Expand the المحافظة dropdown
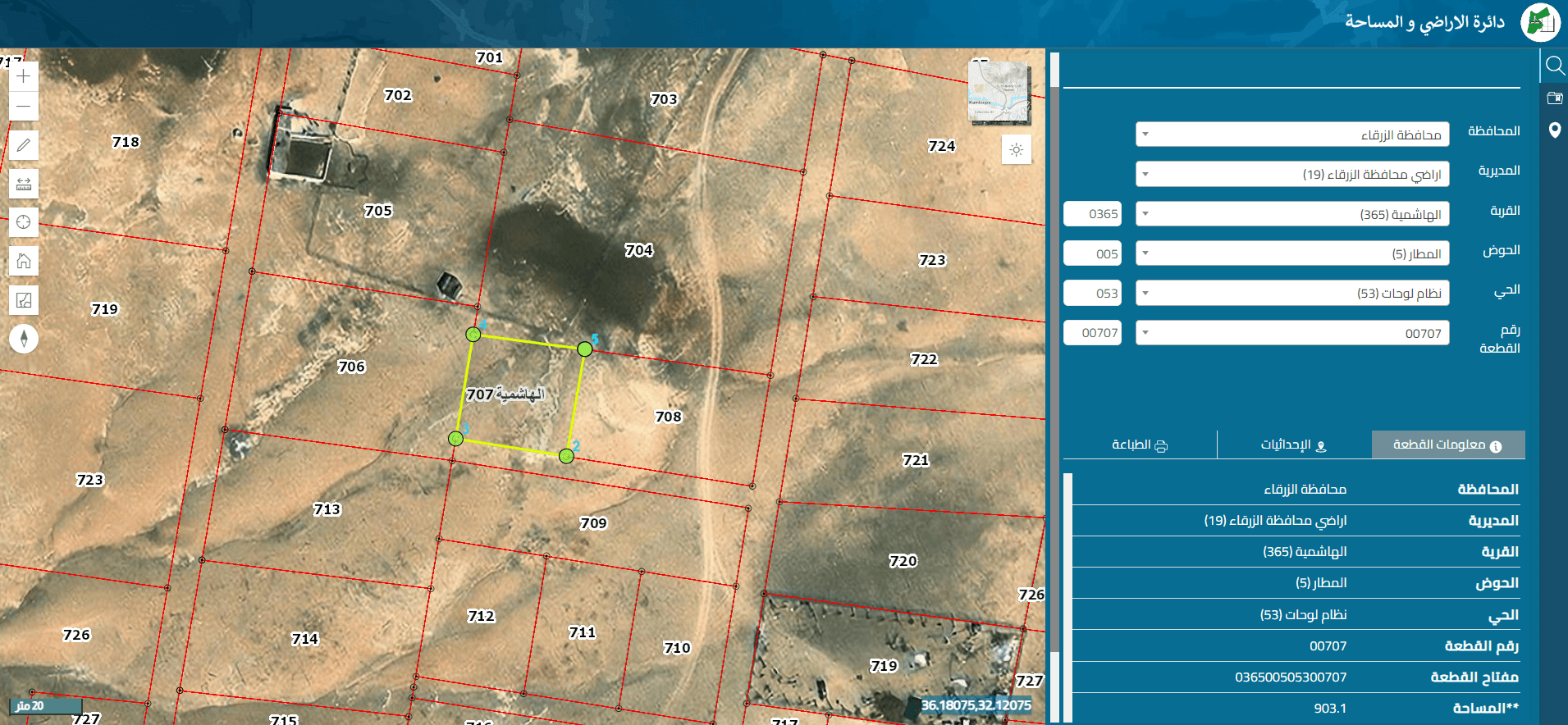Viewport: 1568px width, 725px height. click(1292, 135)
